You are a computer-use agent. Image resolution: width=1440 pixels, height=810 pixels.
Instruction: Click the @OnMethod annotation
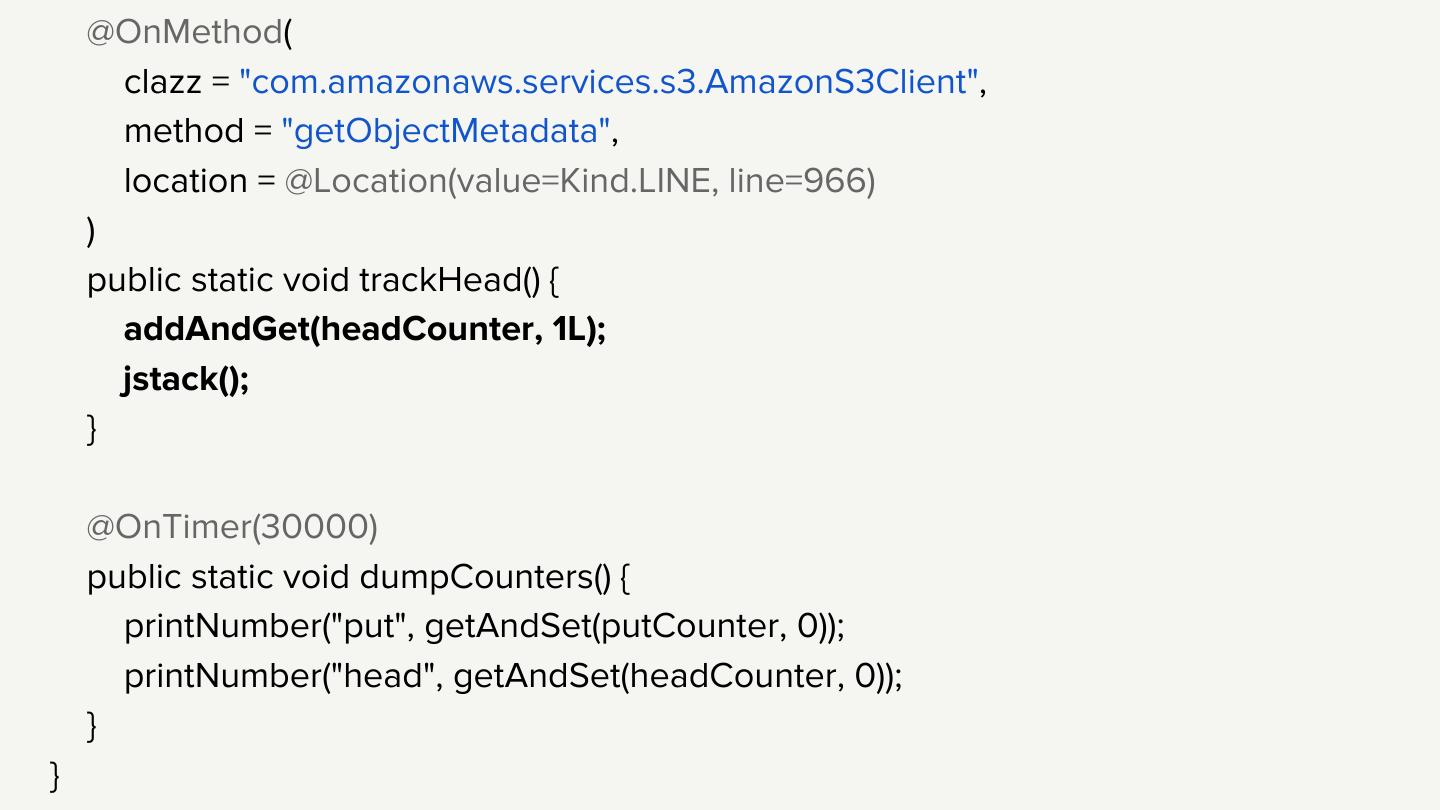185,32
